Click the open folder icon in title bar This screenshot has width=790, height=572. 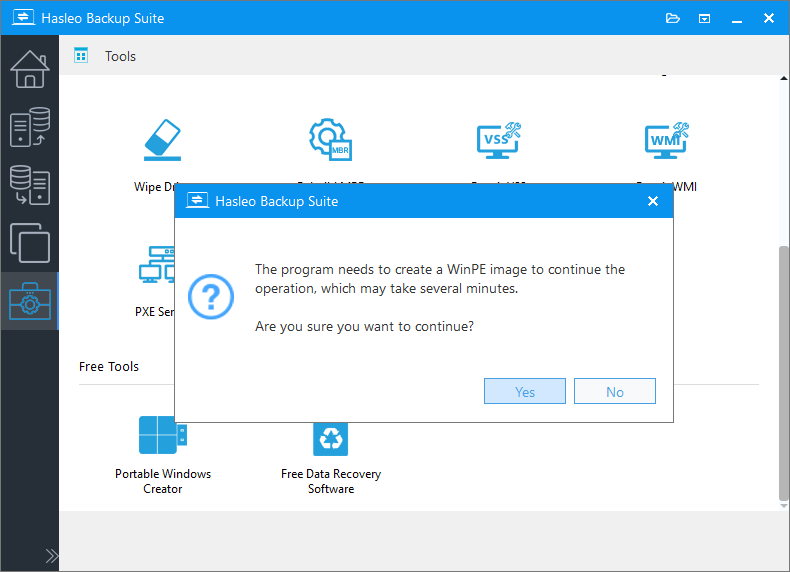[x=673, y=19]
